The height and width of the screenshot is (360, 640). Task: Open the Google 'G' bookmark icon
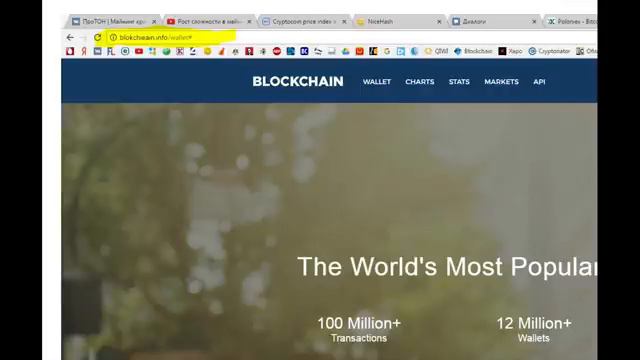point(387,51)
